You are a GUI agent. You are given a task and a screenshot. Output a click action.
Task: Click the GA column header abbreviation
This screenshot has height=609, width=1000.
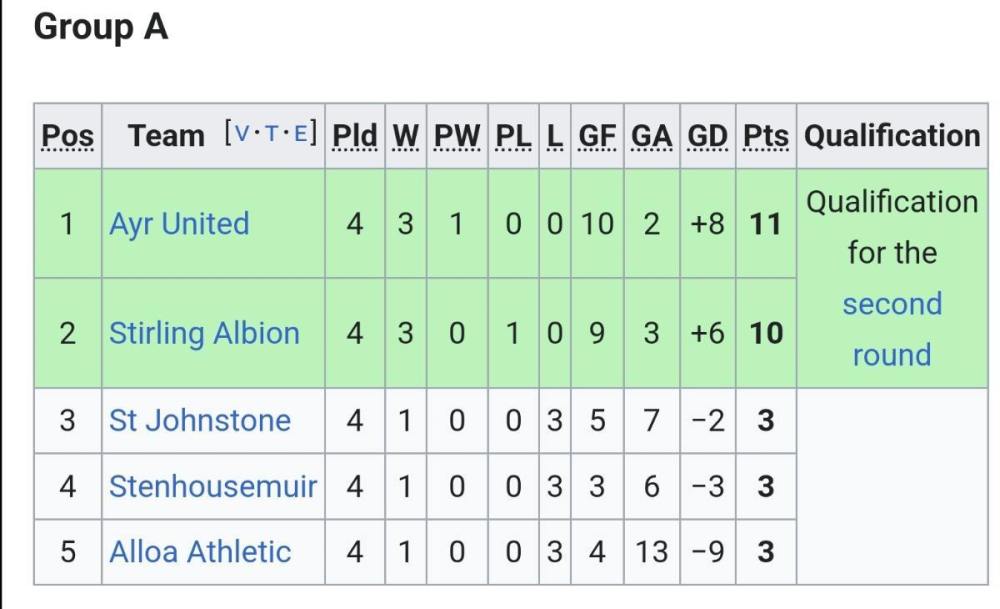point(652,136)
